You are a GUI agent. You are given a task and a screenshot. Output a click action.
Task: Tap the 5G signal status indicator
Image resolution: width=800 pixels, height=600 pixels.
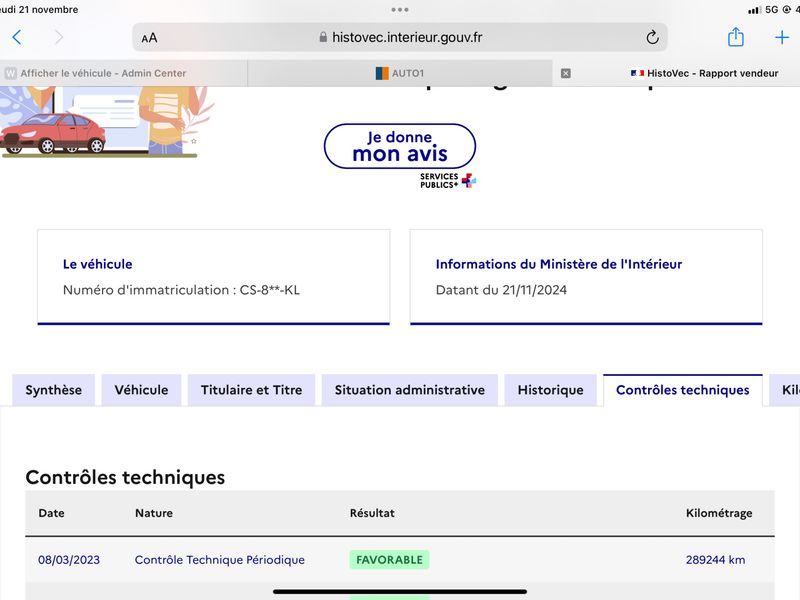coord(771,10)
